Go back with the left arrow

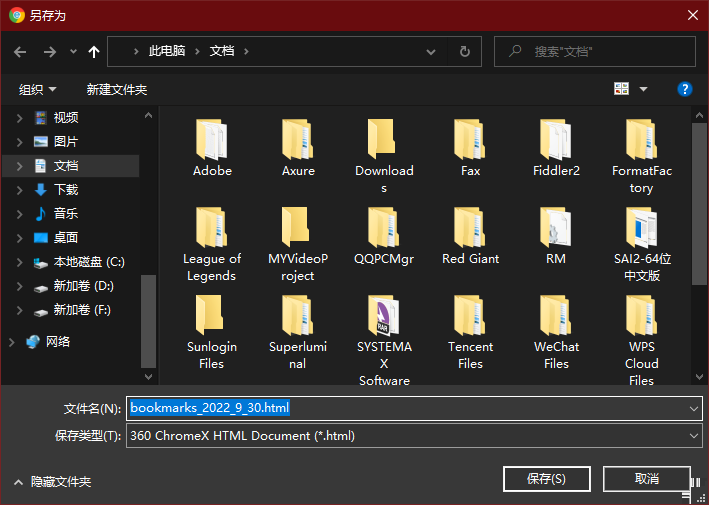[x=20, y=52]
